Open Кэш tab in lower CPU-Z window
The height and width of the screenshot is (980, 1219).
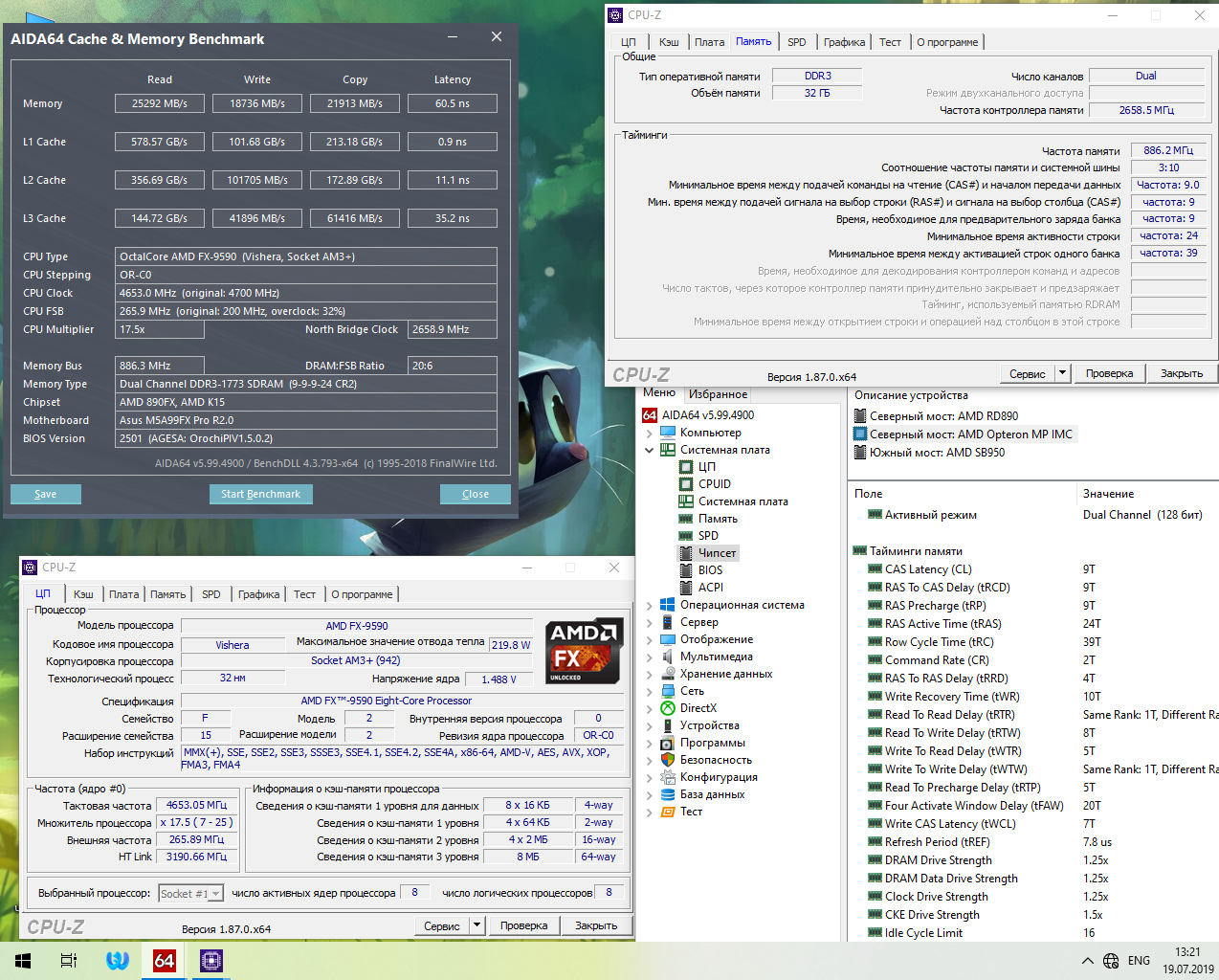click(x=83, y=594)
